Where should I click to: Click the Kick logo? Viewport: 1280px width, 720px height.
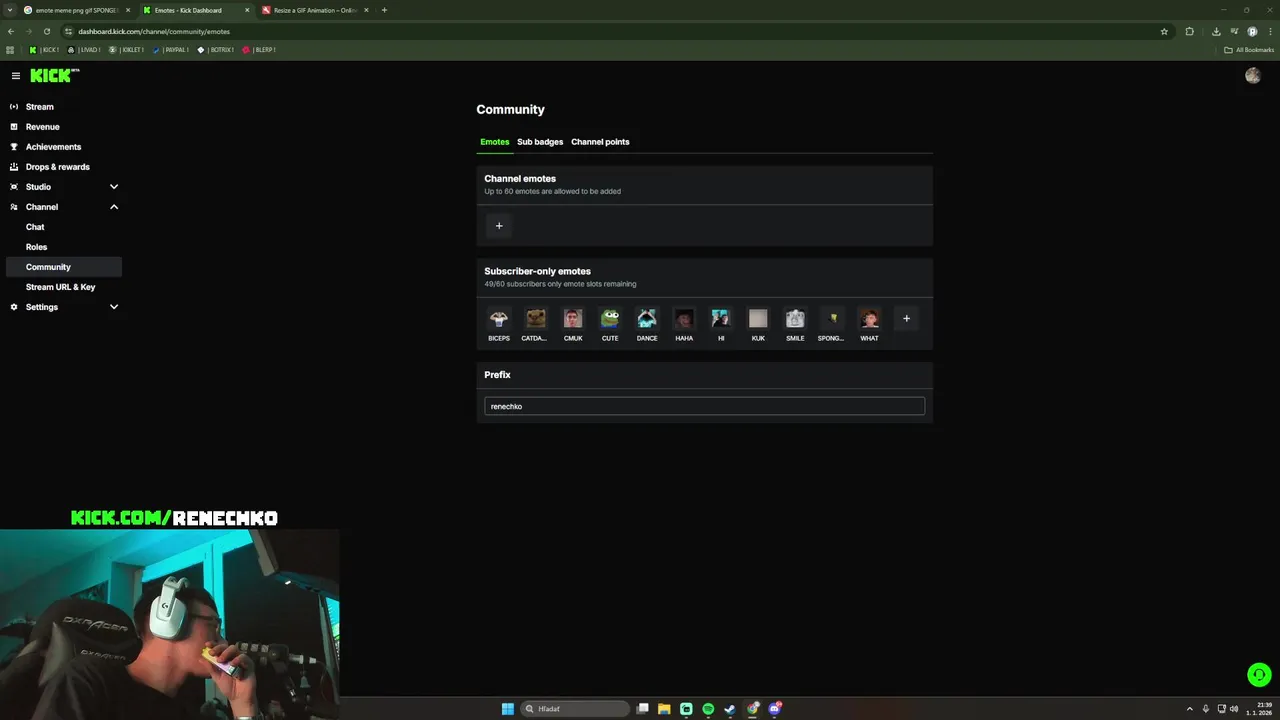(53, 75)
